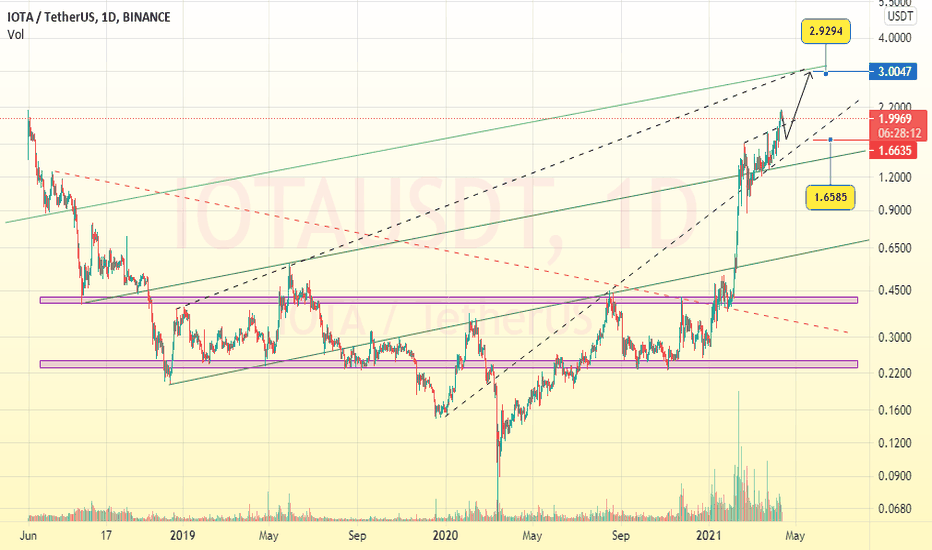
Task: Click the 0.1600 price axis value
Action: (x=894, y=410)
